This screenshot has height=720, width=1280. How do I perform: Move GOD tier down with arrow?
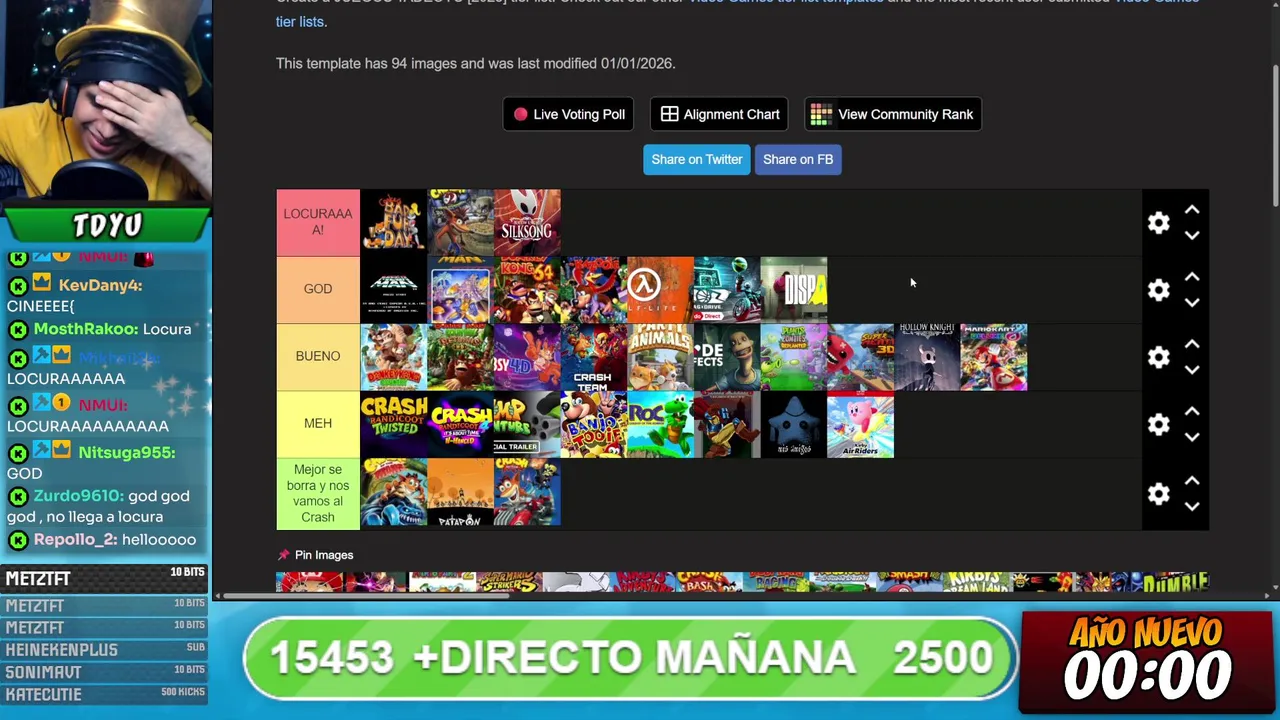tap(1192, 302)
